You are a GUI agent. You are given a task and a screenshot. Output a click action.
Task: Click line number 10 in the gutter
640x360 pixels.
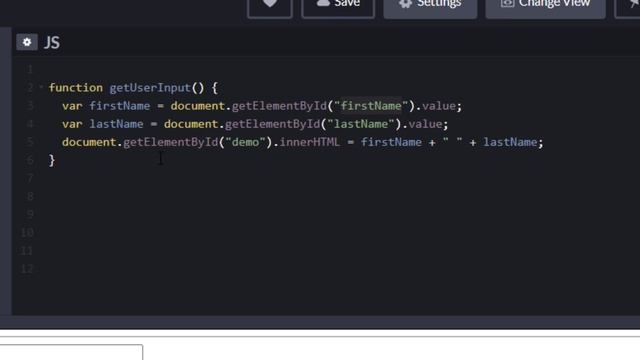pos(27,233)
